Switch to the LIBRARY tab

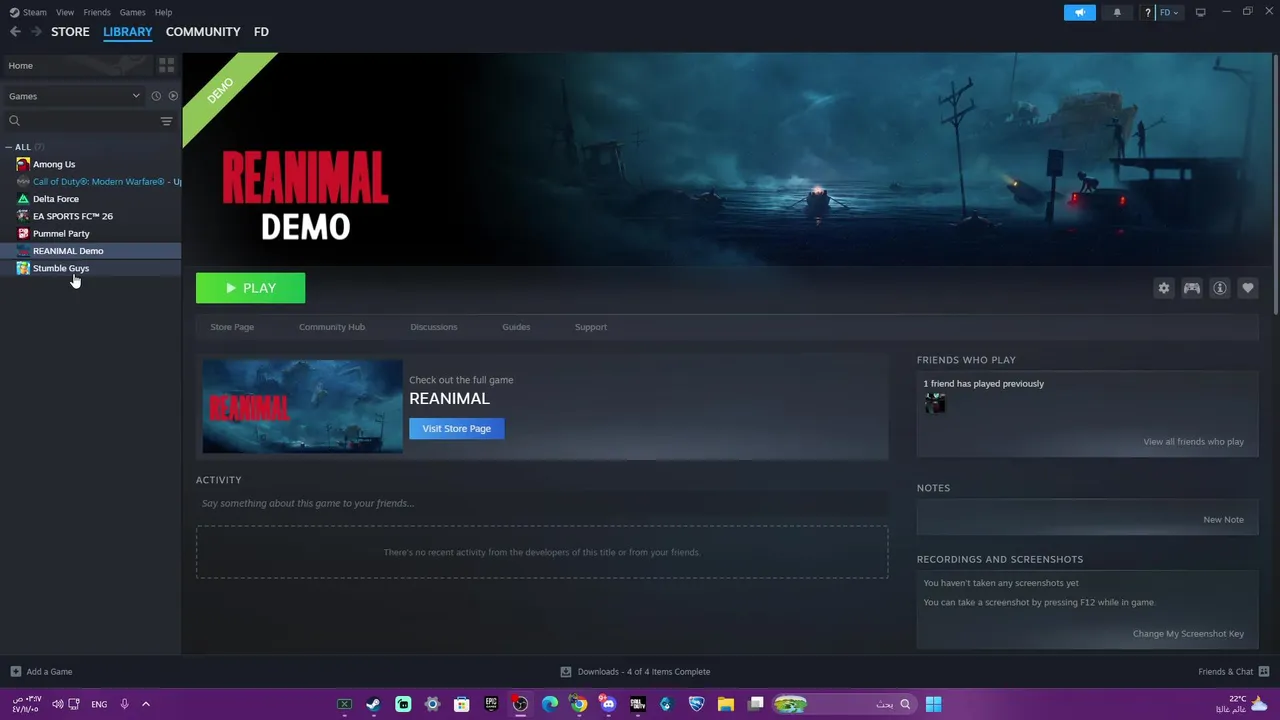coord(128,32)
